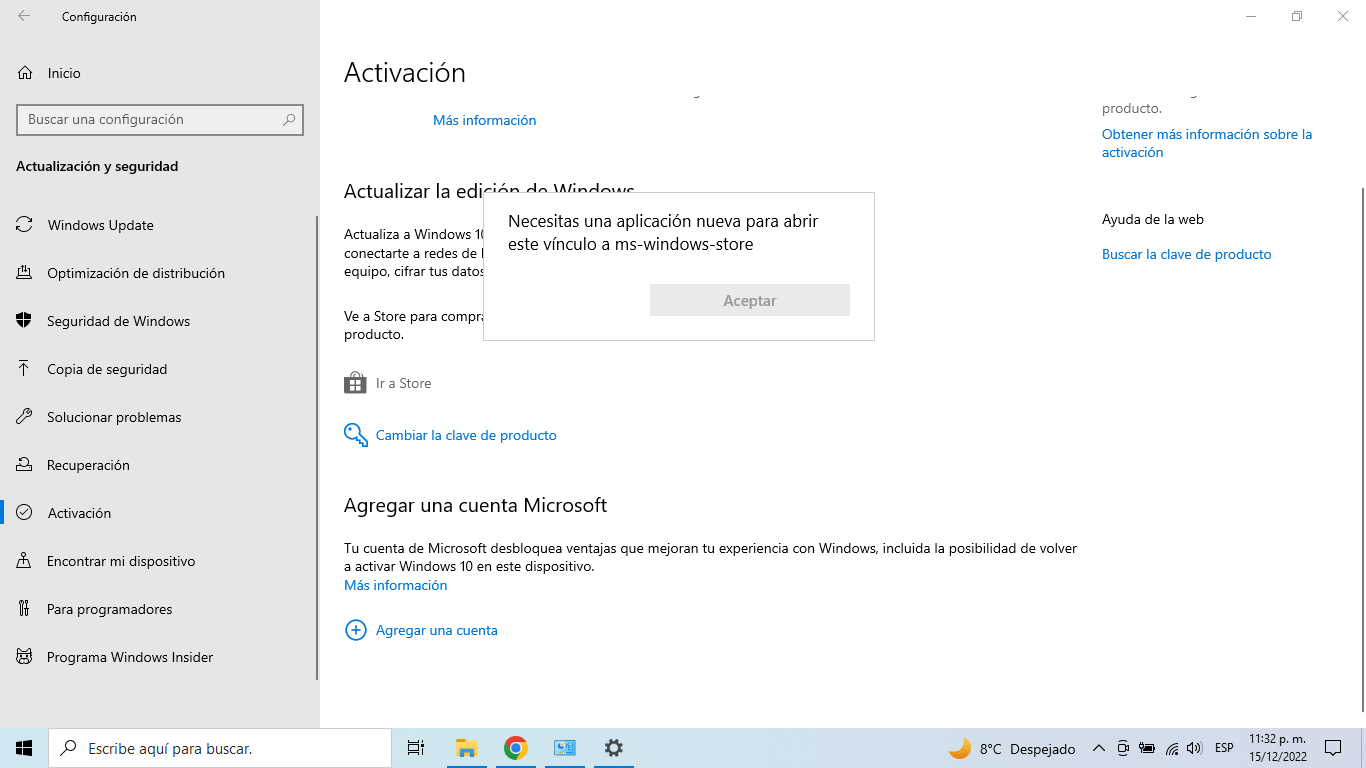Open Wi-Fi network tray icon

click(x=1171, y=748)
